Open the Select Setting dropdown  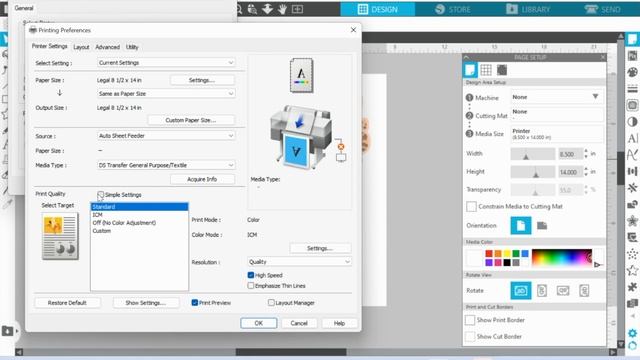click(x=166, y=62)
